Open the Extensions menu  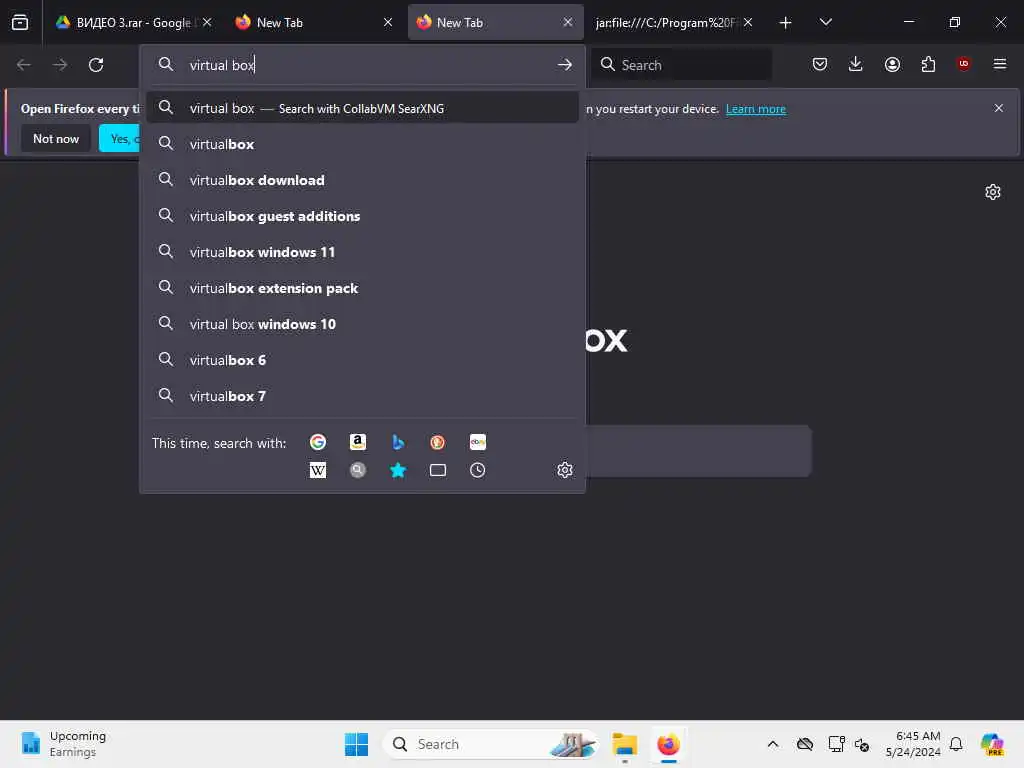click(928, 64)
